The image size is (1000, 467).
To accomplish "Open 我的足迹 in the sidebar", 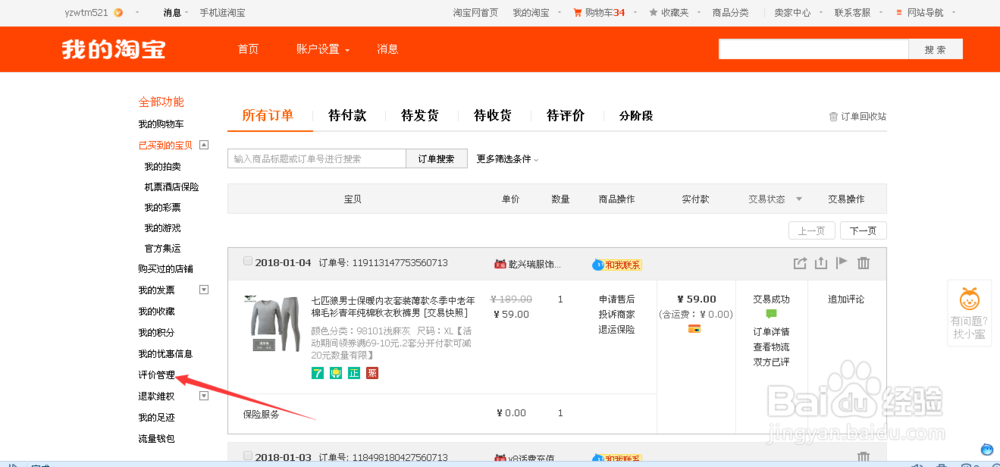I will [x=156, y=417].
